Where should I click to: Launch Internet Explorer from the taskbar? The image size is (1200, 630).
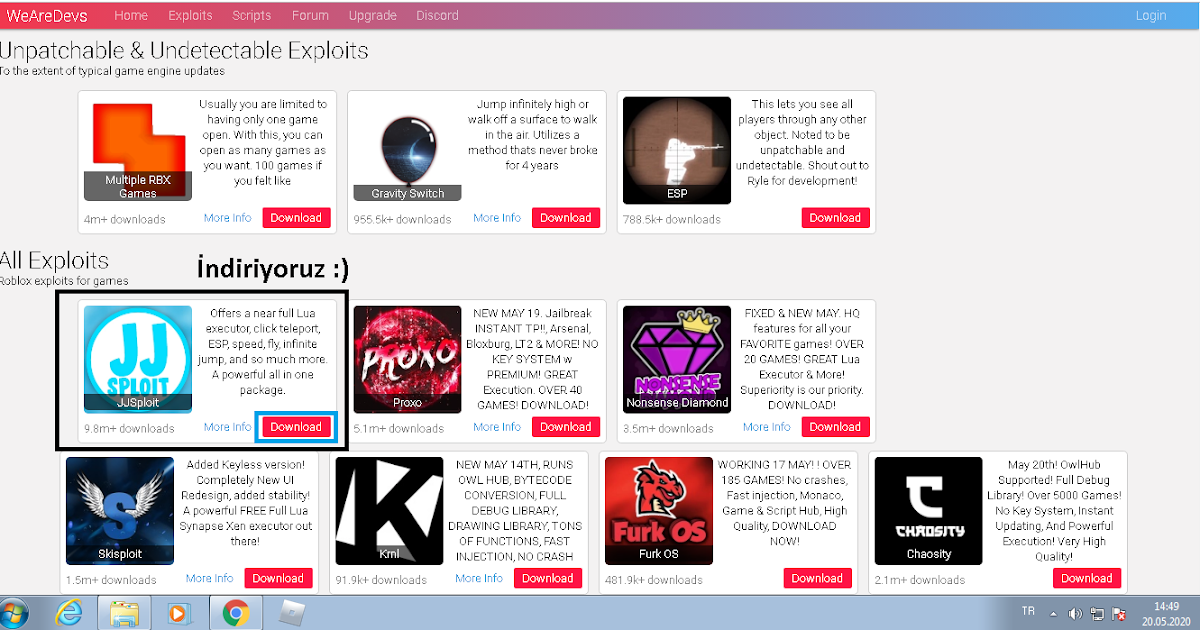click(x=70, y=612)
